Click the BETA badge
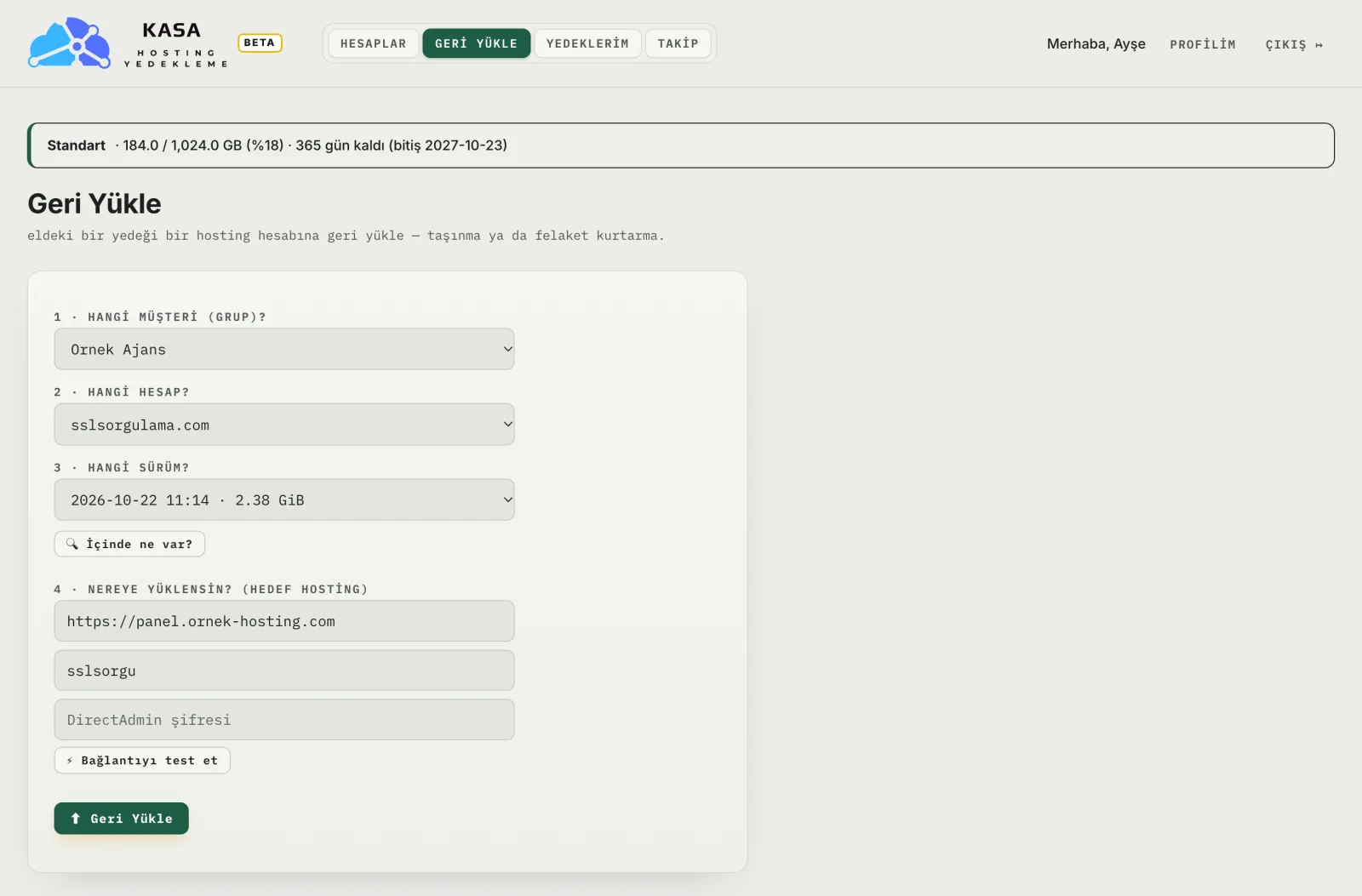This screenshot has height=896, width=1362. click(260, 43)
